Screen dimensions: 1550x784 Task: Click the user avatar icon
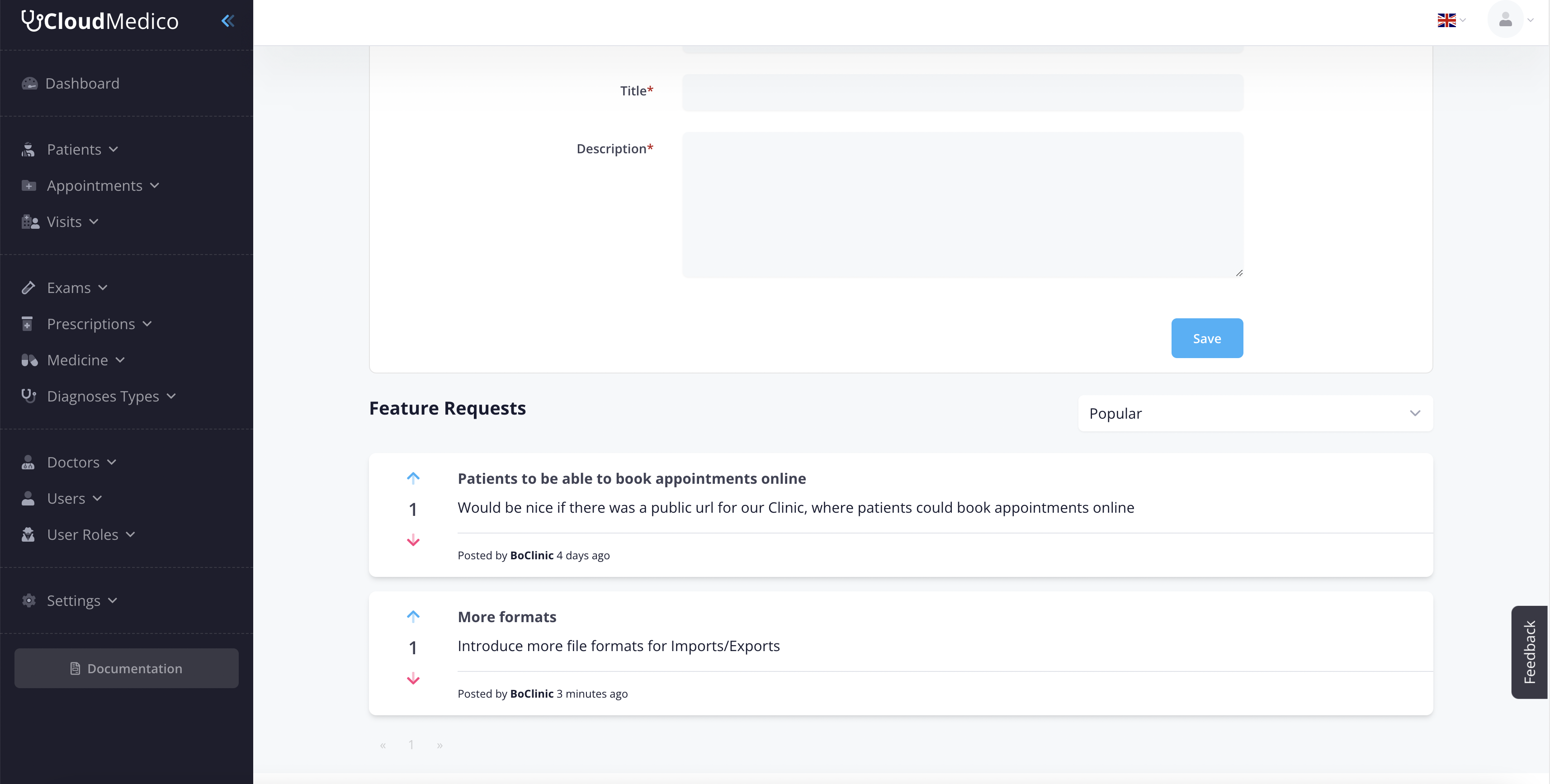(1506, 20)
